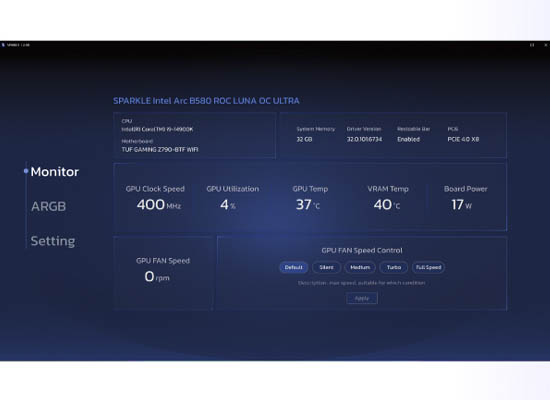Select the Silent fan mode

point(326,267)
